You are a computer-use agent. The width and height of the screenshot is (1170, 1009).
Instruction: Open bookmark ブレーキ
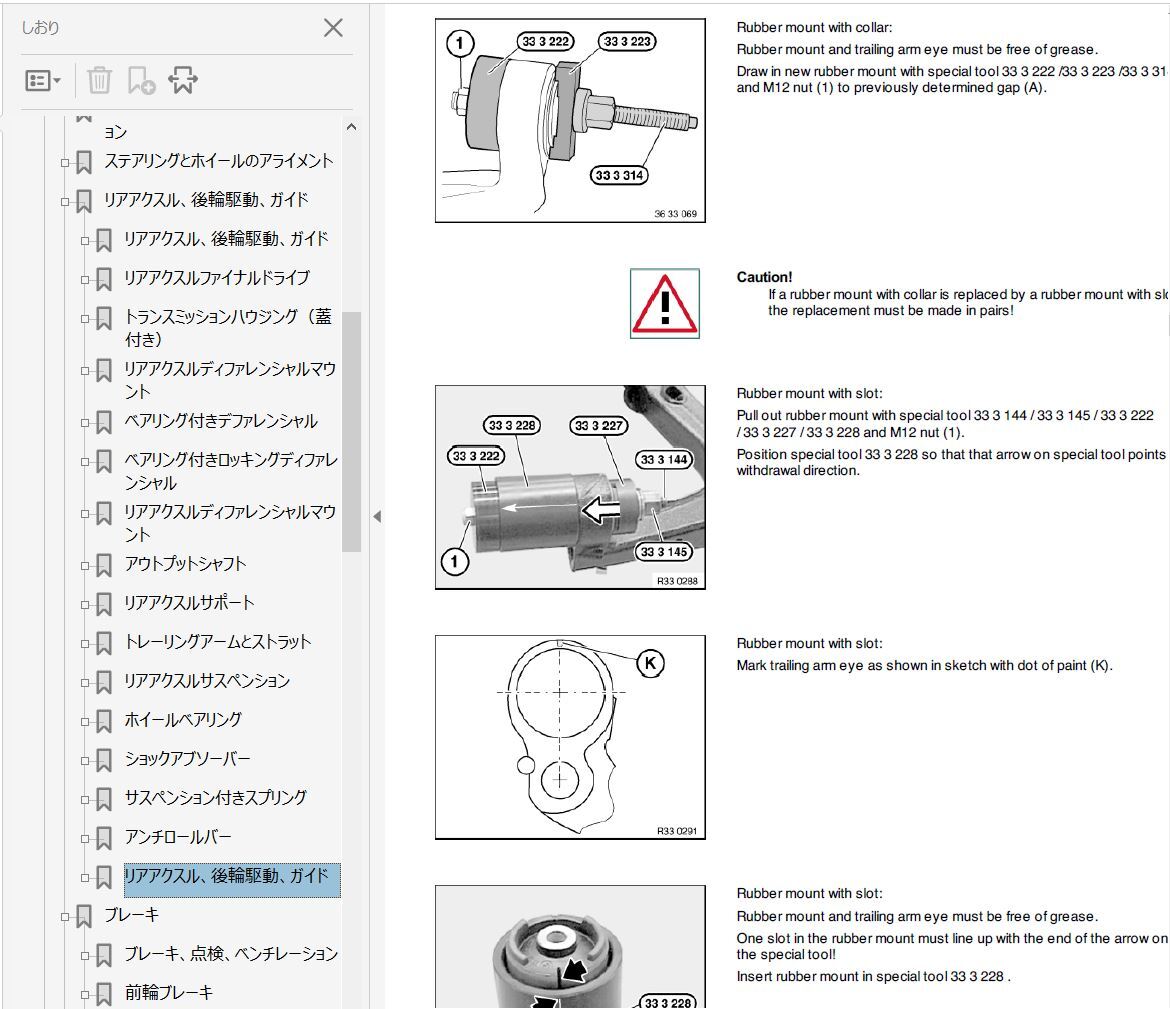tap(131, 915)
